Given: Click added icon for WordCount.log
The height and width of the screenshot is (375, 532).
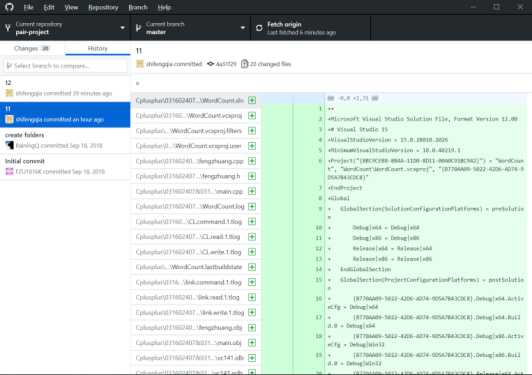Looking at the screenshot, I should point(252,206).
